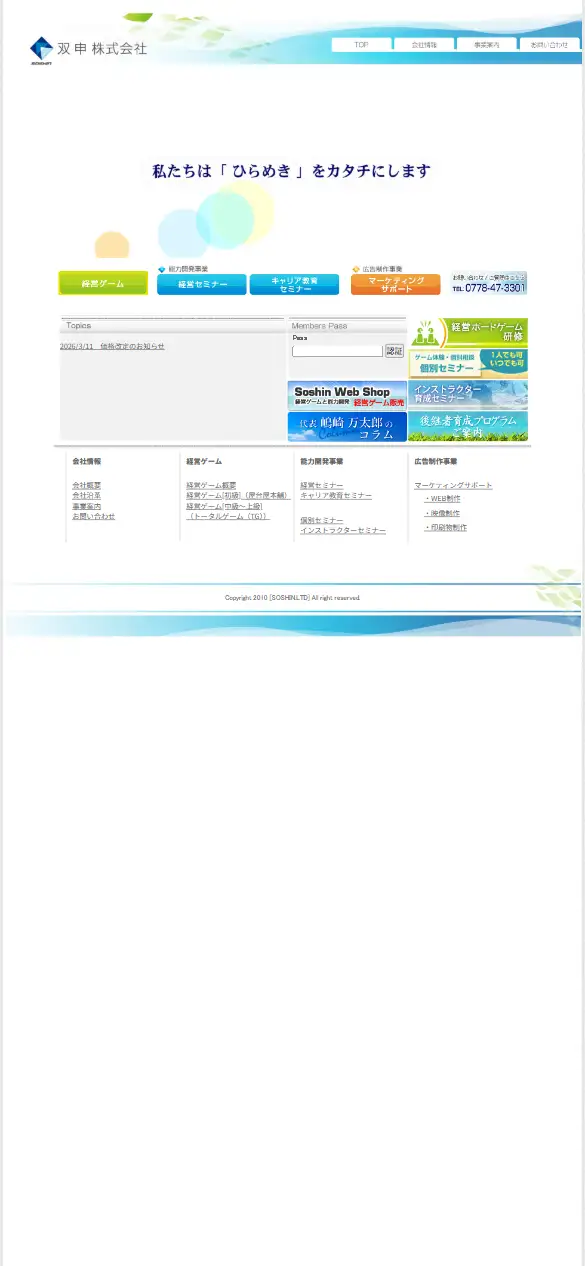
Task: Open the インストラクター育成セミナー banner
Action: pyautogui.click(x=468, y=394)
